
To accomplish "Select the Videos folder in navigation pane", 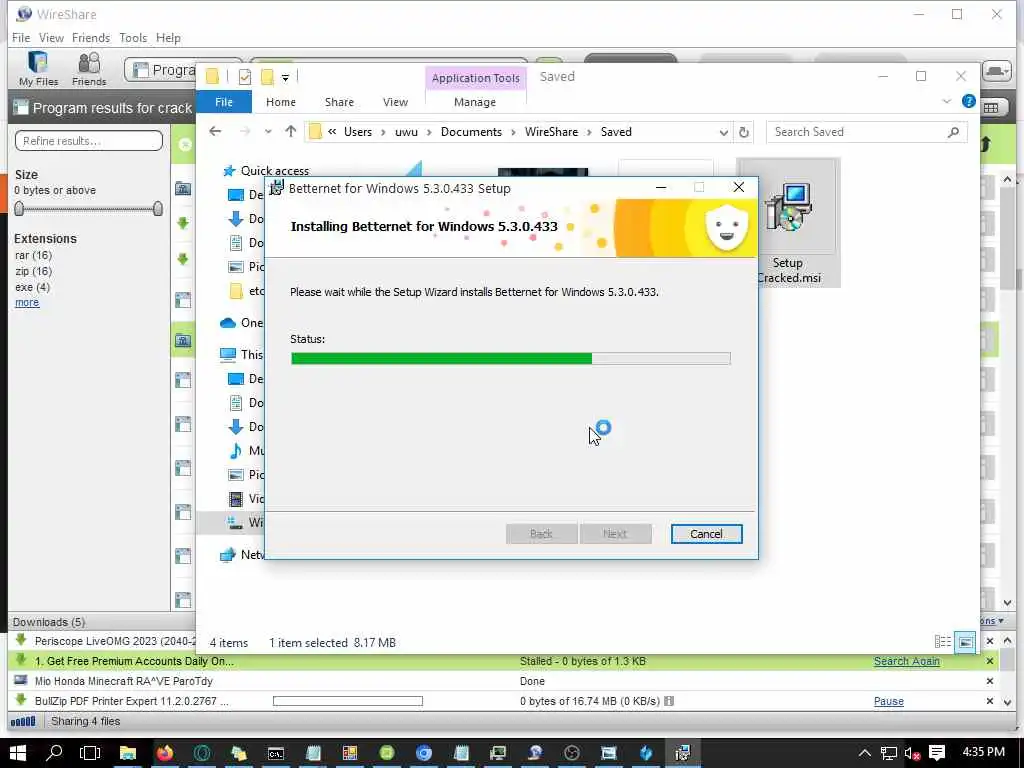I will click(x=247, y=499).
